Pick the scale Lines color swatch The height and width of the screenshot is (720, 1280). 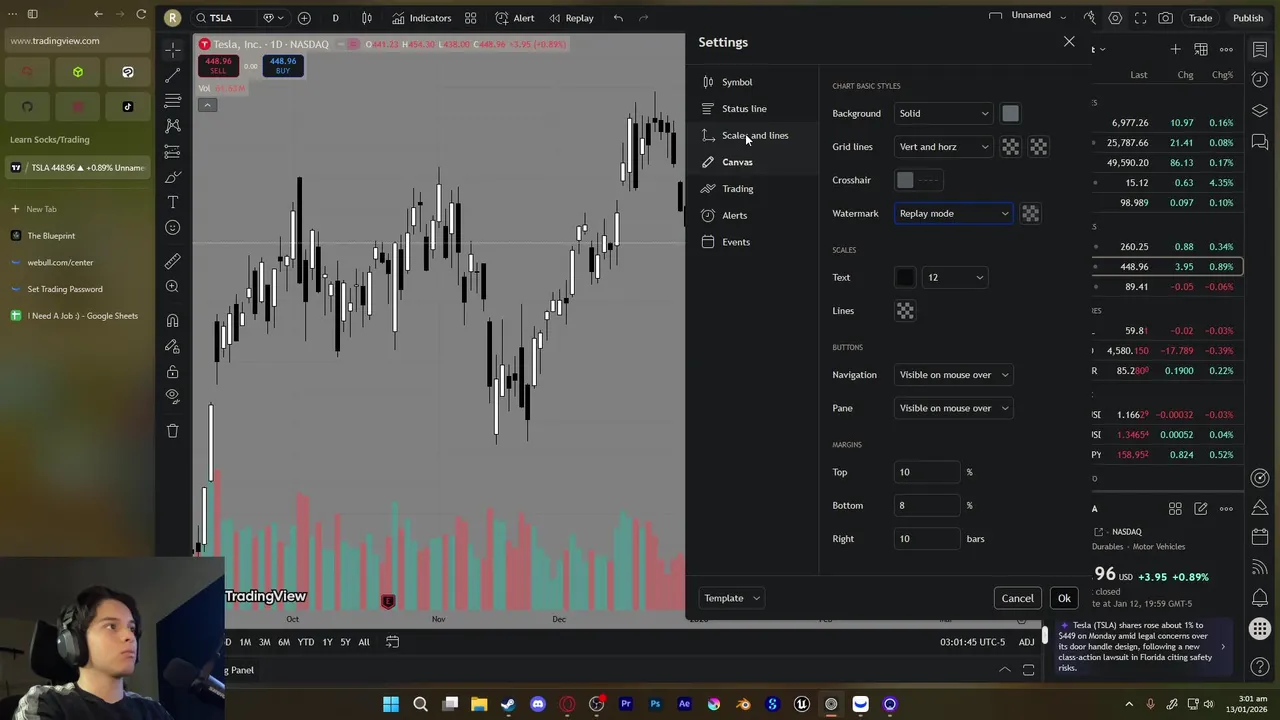pyautogui.click(x=905, y=311)
